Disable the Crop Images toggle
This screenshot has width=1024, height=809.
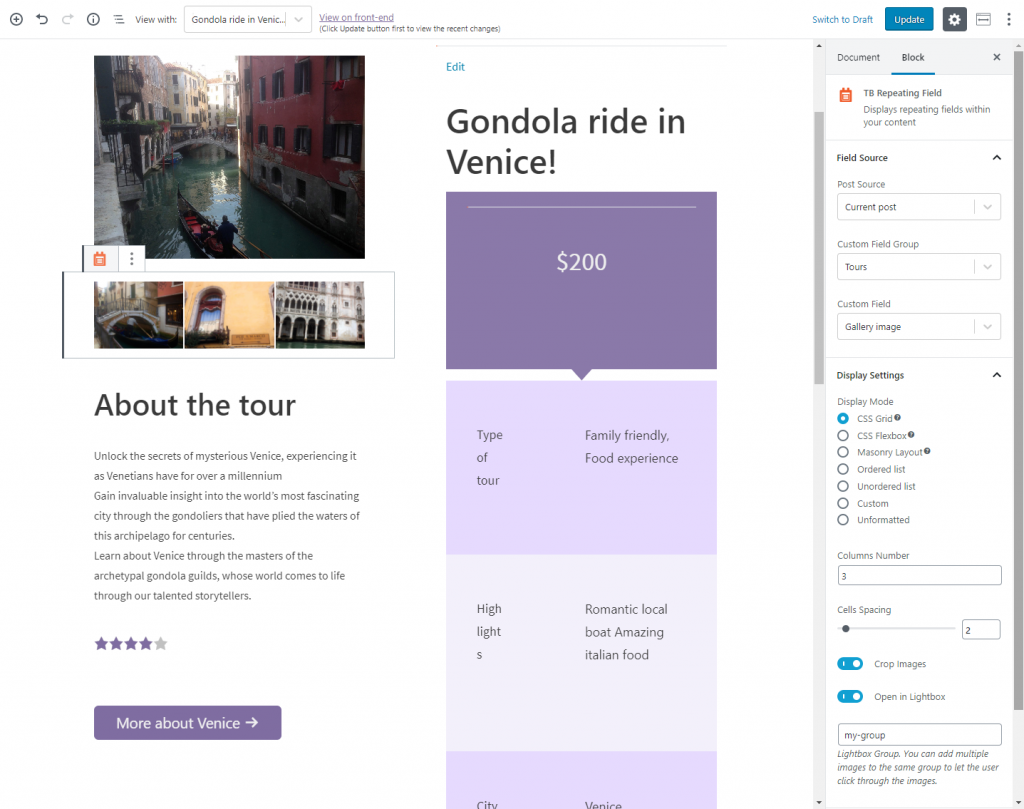pyautogui.click(x=850, y=664)
